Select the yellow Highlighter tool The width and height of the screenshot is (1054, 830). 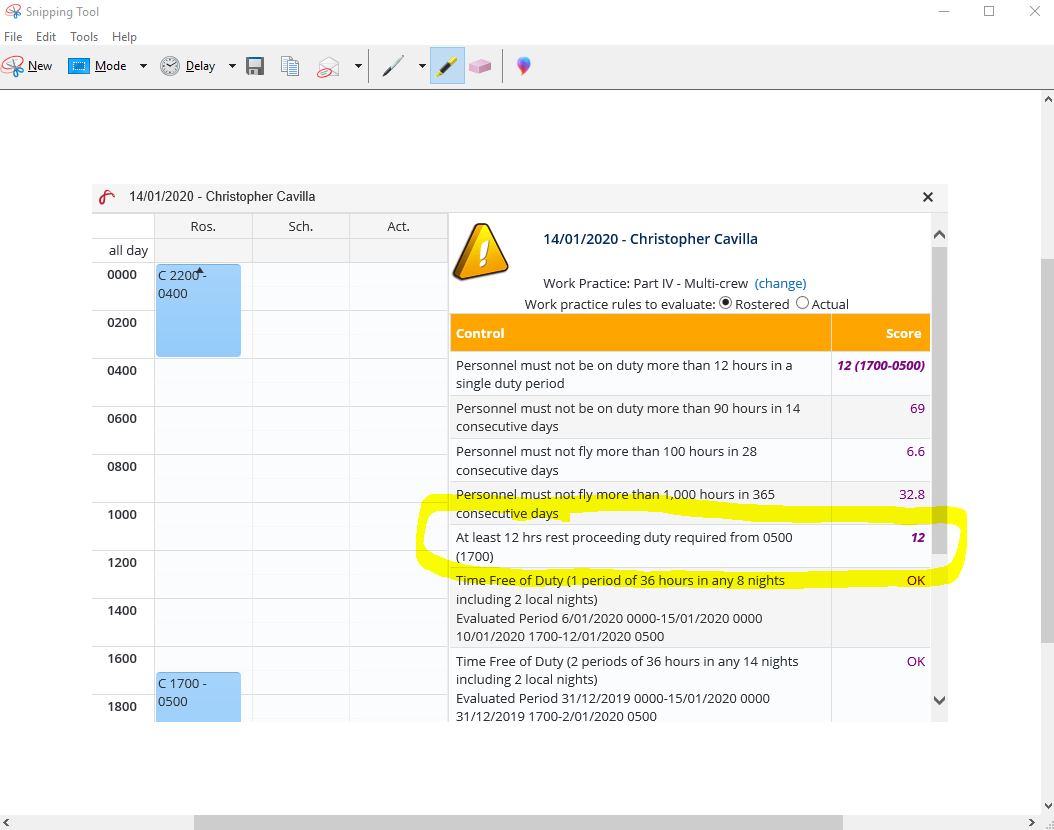click(x=447, y=66)
